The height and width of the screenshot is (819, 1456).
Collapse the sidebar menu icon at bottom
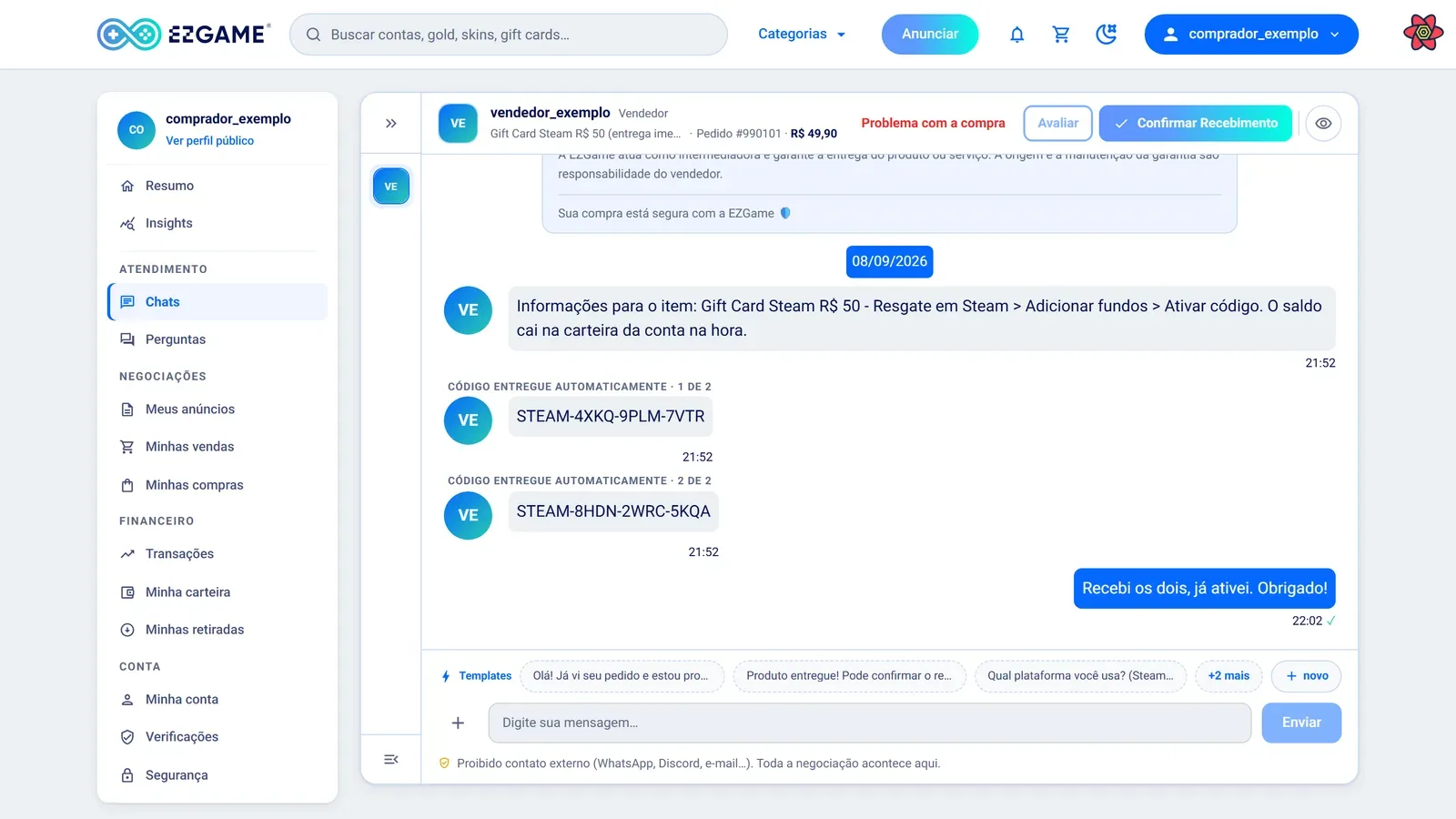coord(391,759)
